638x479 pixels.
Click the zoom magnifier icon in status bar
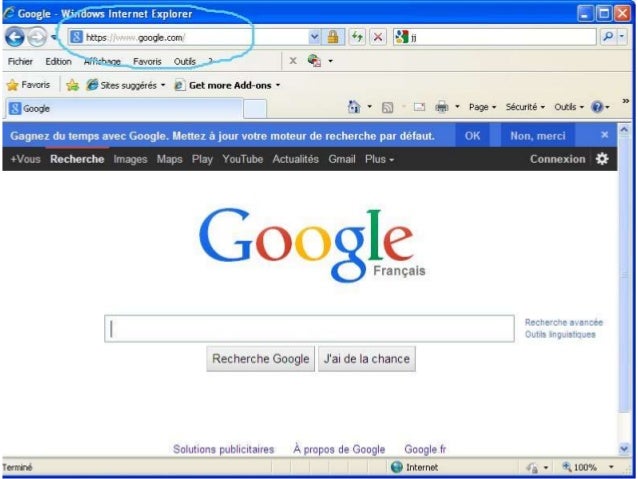pyautogui.click(x=567, y=467)
